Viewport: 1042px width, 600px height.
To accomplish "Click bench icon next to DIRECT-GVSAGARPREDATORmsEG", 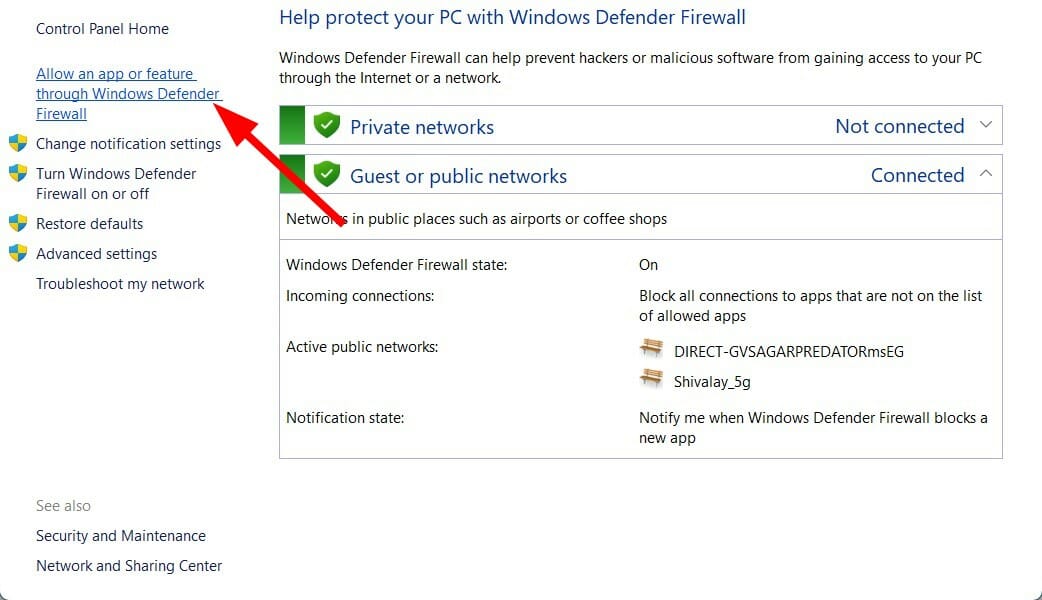I will tap(651, 348).
